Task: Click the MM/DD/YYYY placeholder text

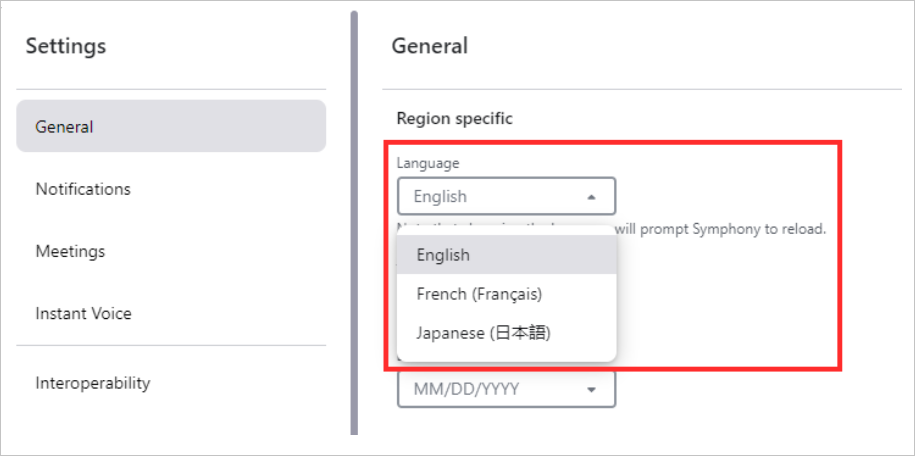Action: 466,389
